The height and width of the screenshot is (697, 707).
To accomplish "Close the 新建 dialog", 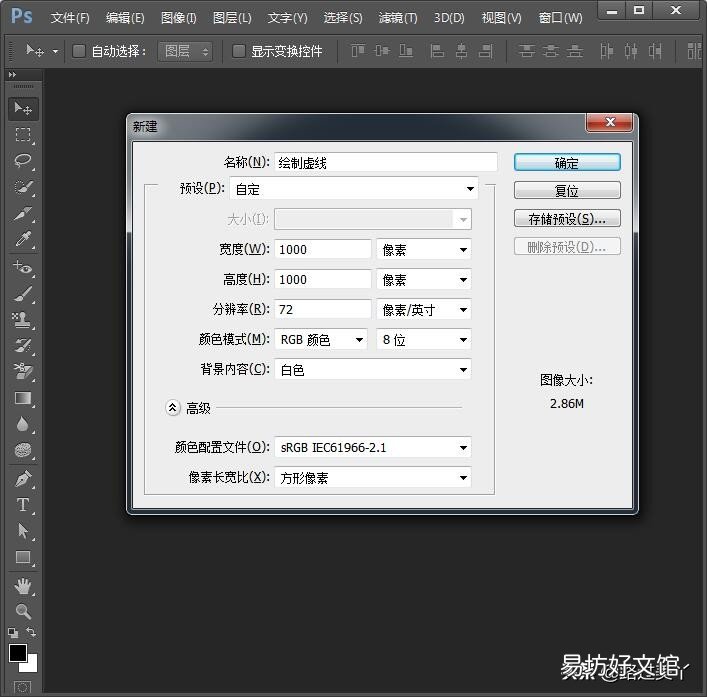I will pos(609,122).
